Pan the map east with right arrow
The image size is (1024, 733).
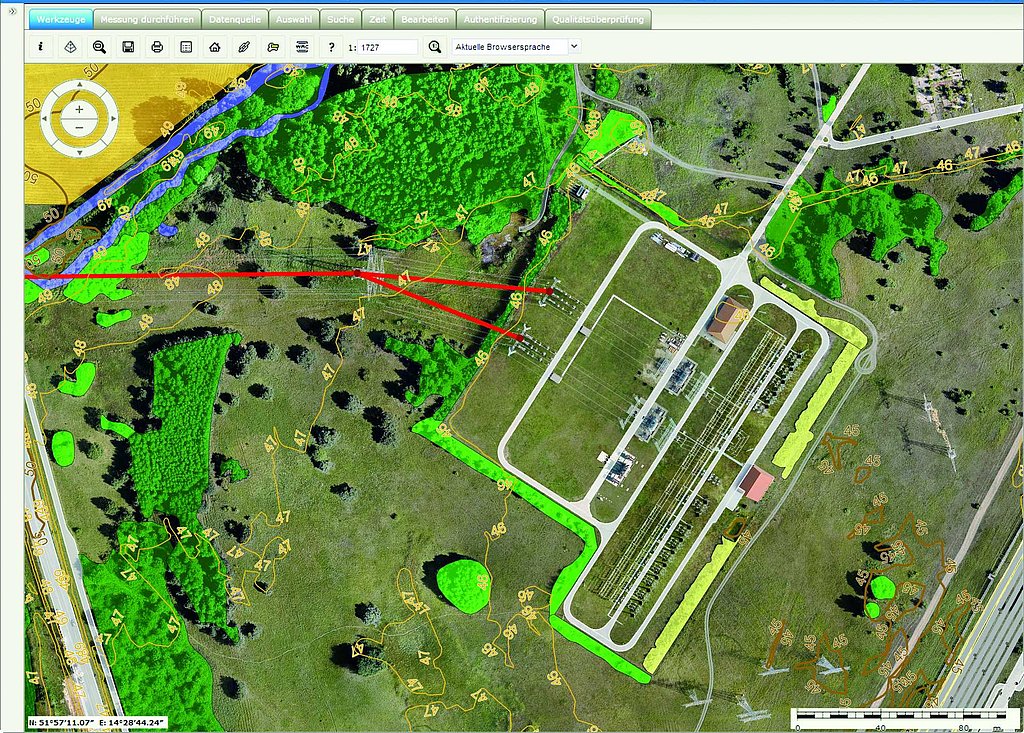tap(113, 119)
